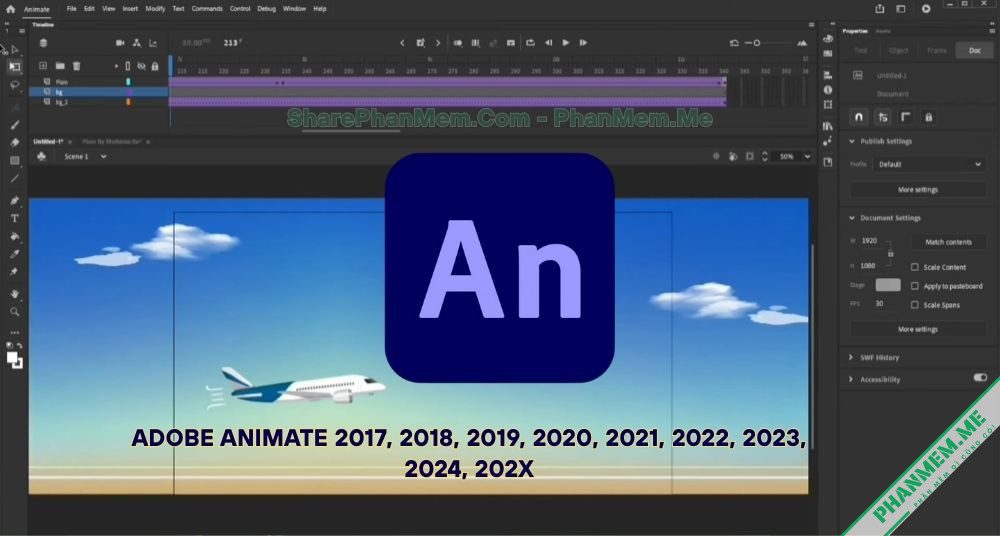Toggle the Accessibility switch
Screen dimensions: 1000x536
click(x=980, y=378)
